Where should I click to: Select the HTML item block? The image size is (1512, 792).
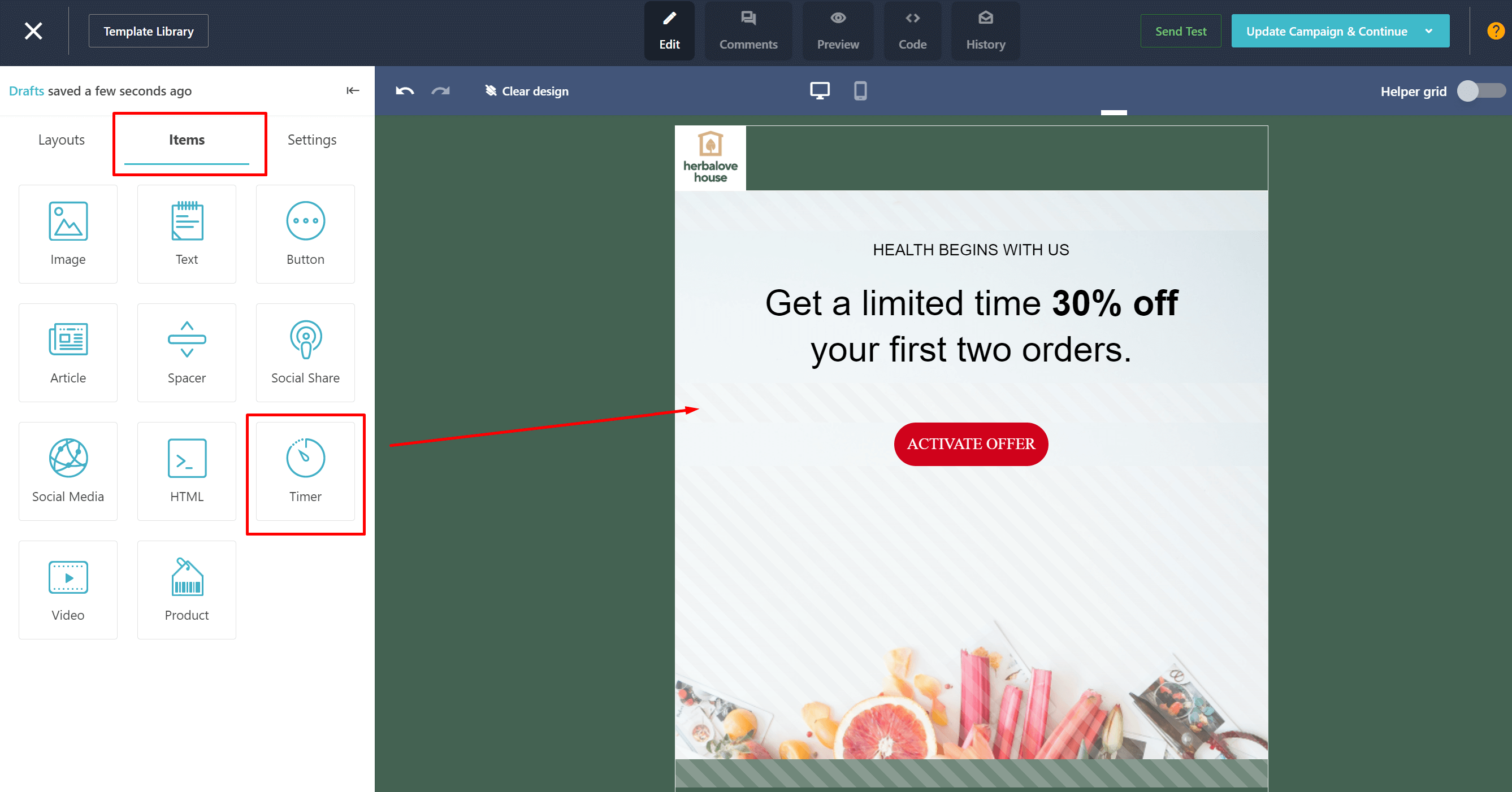(x=187, y=471)
